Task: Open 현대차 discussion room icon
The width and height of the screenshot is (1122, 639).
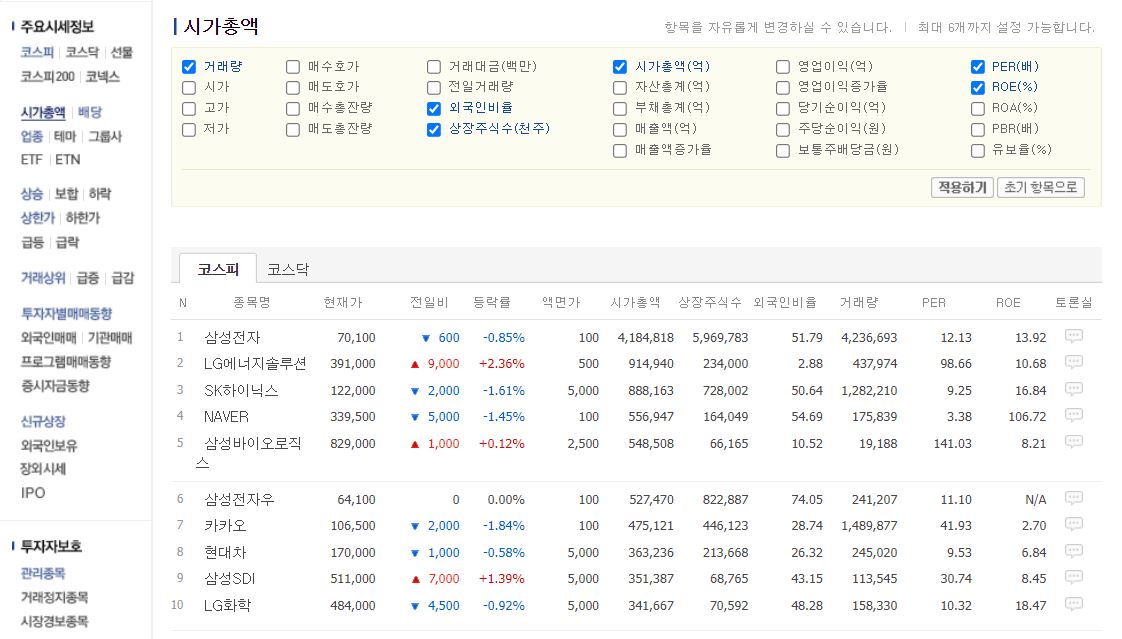Action: click(x=1073, y=551)
